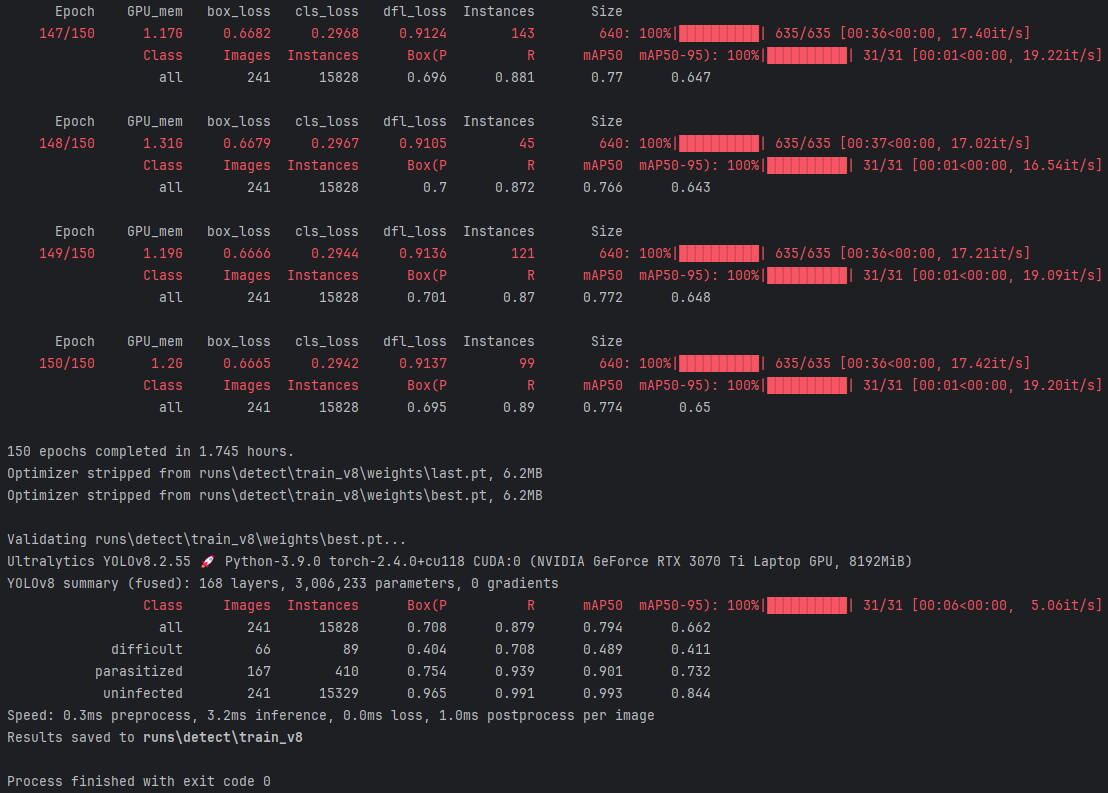Image resolution: width=1108 pixels, height=793 pixels.
Task: Click the line '150 epochs completed in 1.745 hours.'
Action: (150, 452)
